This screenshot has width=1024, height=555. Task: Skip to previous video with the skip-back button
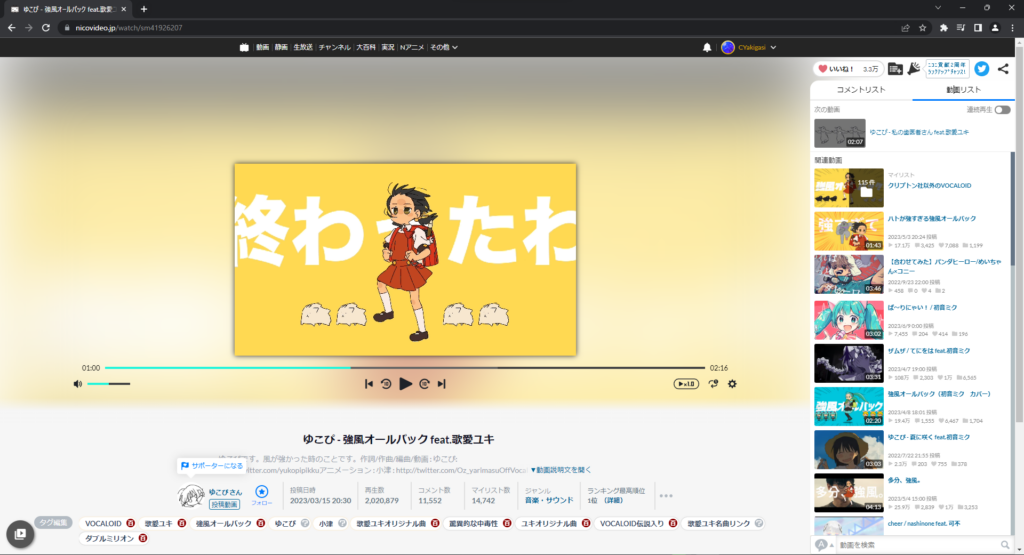(368, 384)
